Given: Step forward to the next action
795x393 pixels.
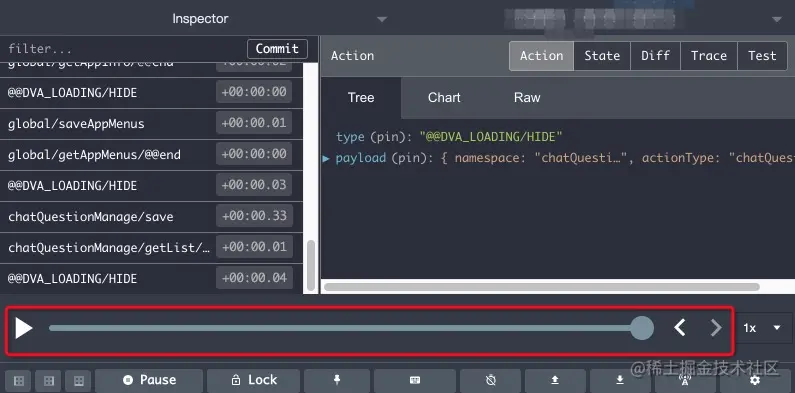Looking at the screenshot, I should (715, 328).
